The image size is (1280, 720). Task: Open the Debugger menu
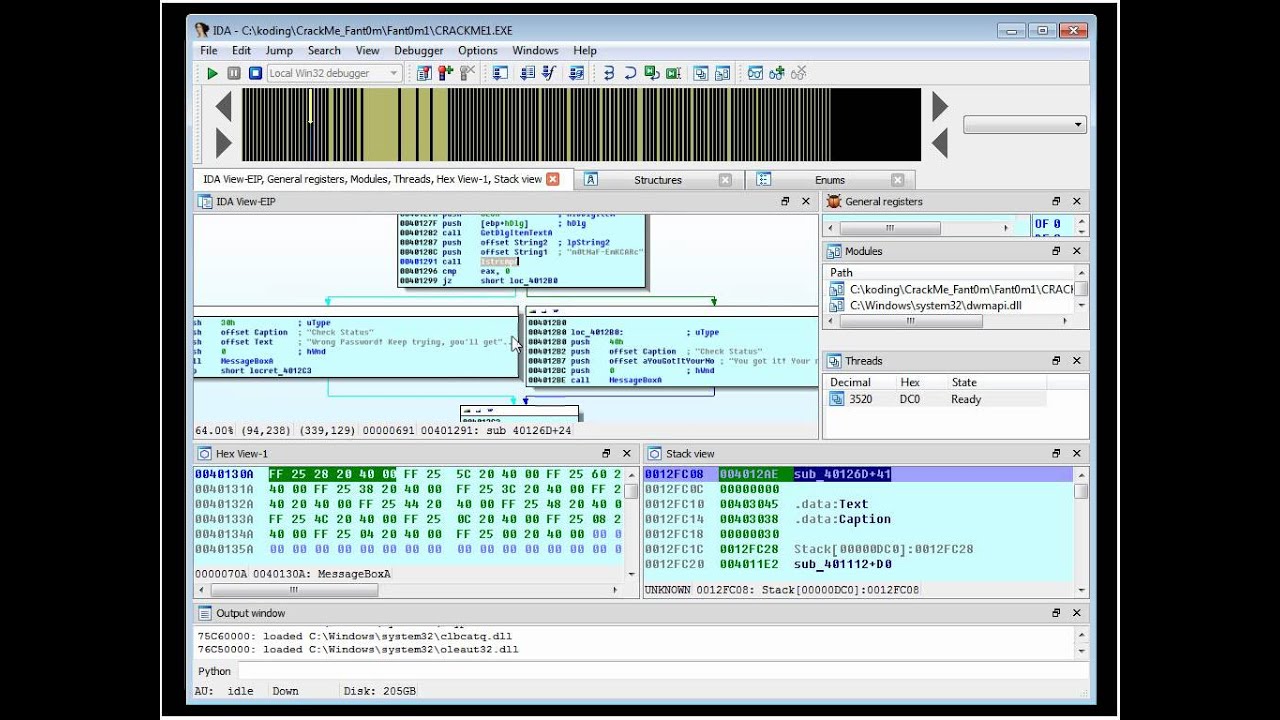tap(419, 51)
